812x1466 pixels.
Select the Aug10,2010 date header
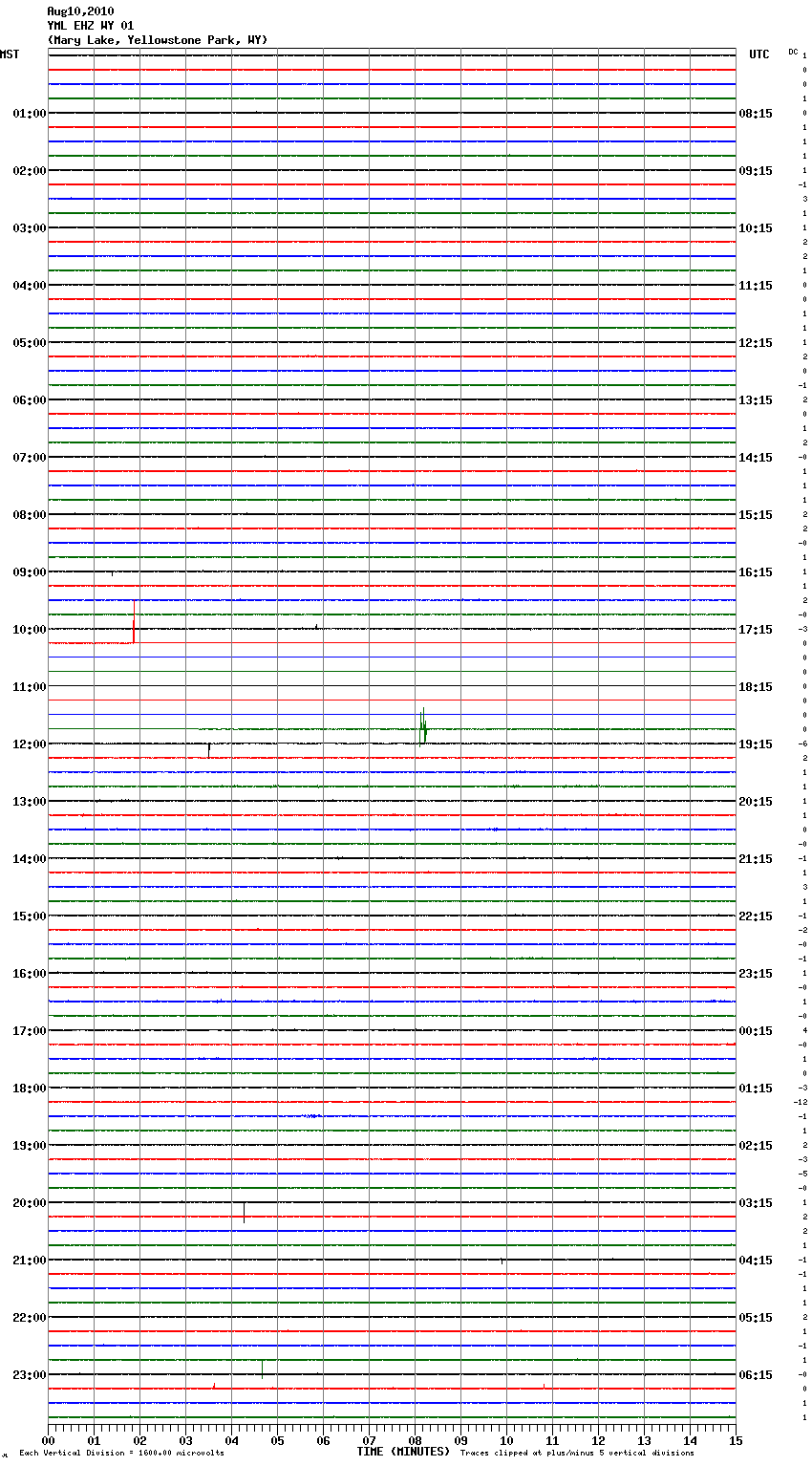(x=80, y=11)
